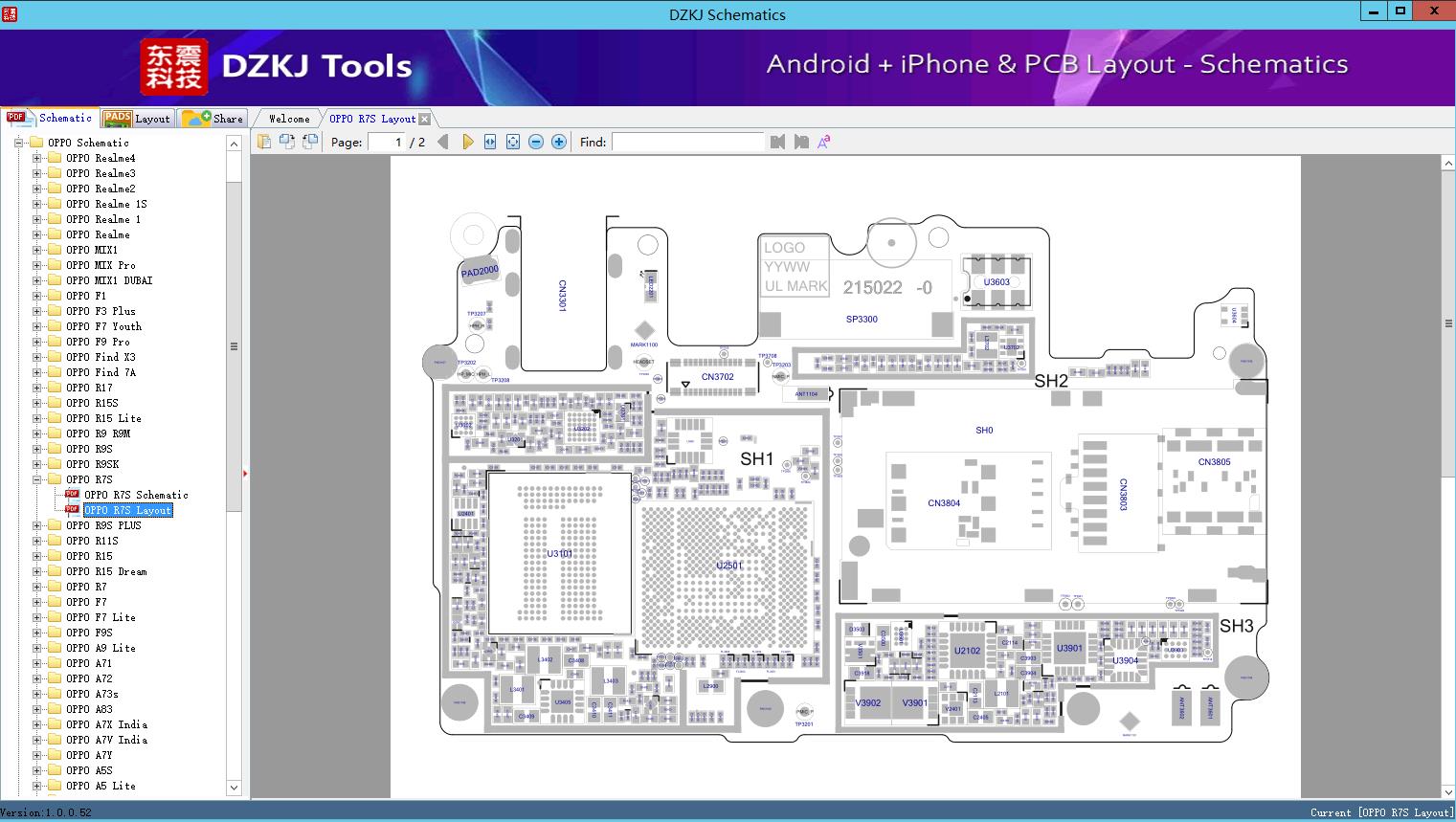
Task: Collapse the OPPO R7S folder
Action: click(x=36, y=479)
